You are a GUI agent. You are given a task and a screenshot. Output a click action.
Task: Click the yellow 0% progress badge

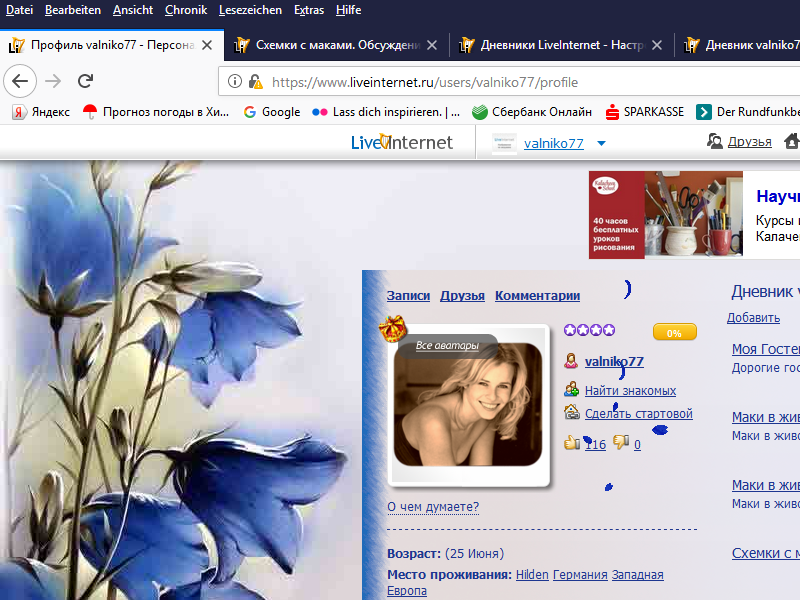pyautogui.click(x=674, y=333)
